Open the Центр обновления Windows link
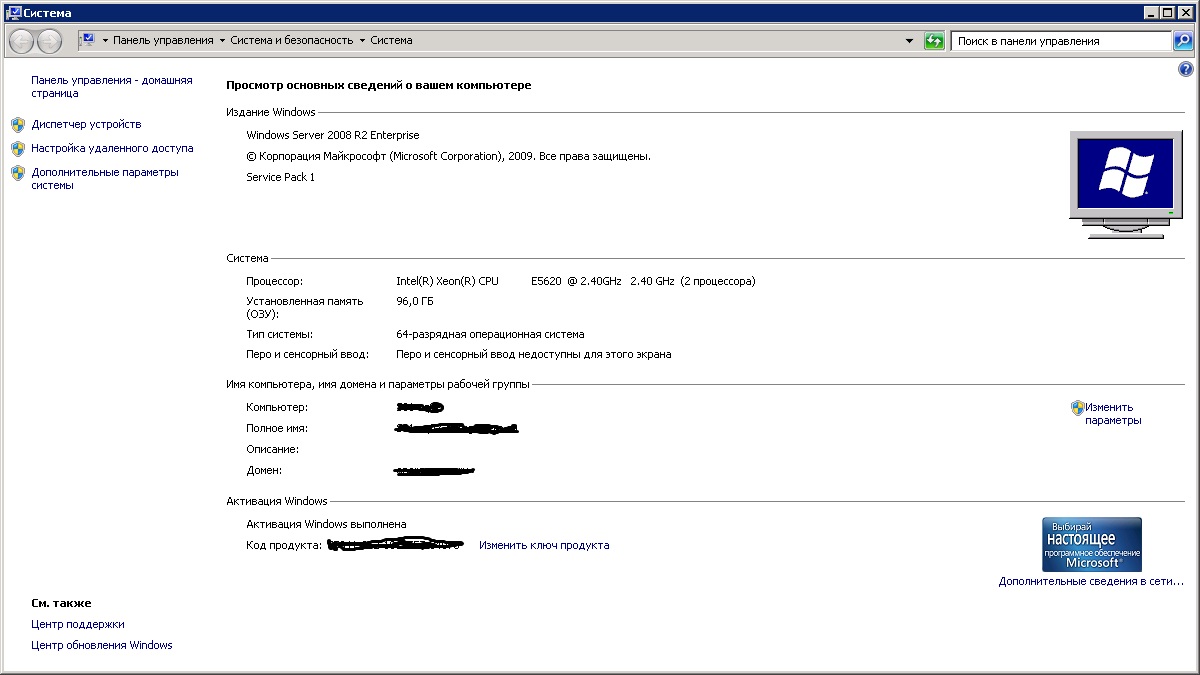 coord(102,646)
